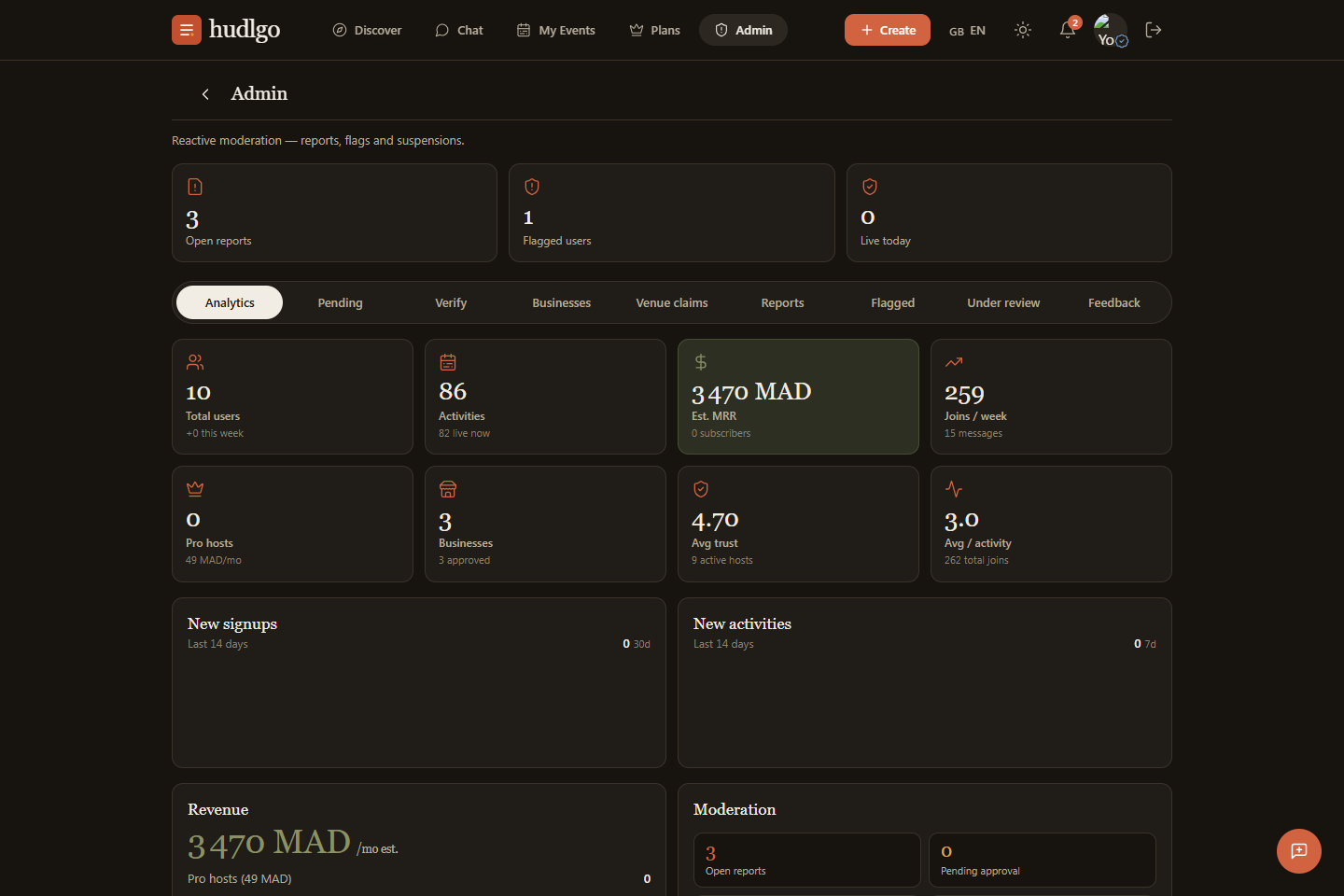Click "15 messages" text

click(973, 433)
